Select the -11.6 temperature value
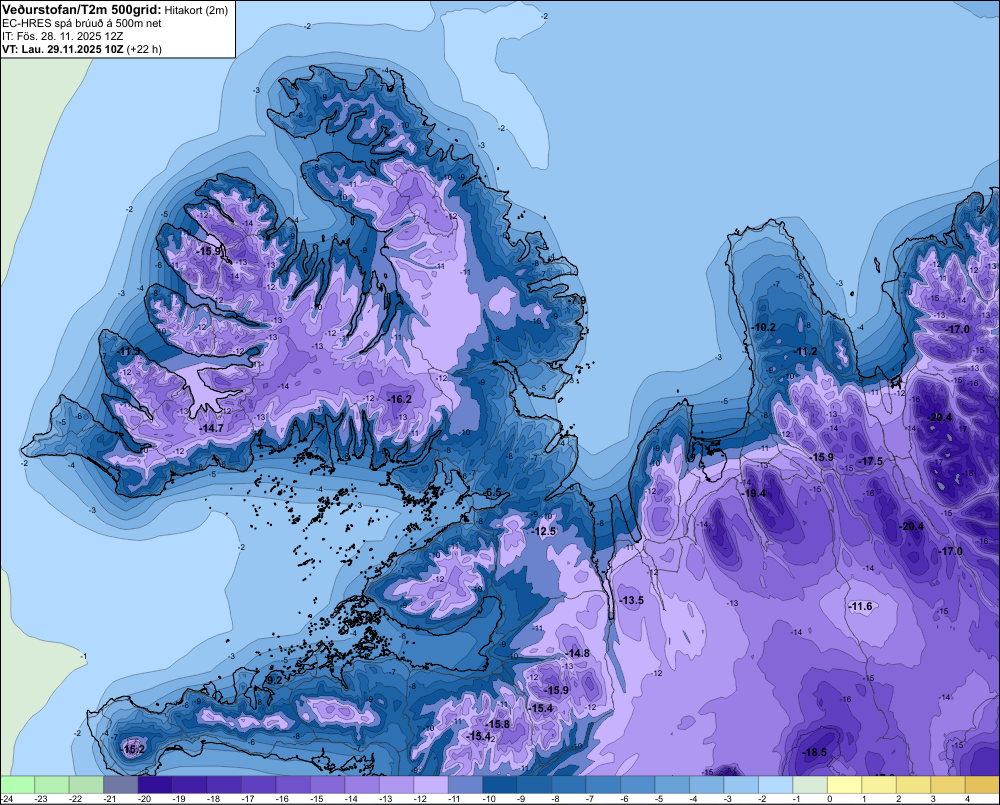Viewport: 1000px width, 805px height. pos(860,606)
